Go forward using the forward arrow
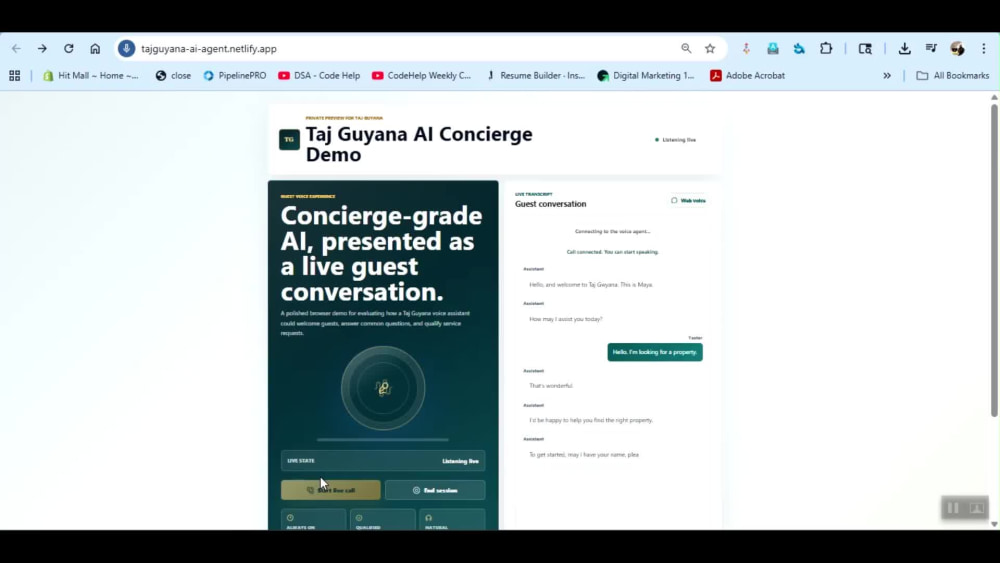Screen dimensions: 1000x563 point(42,48)
